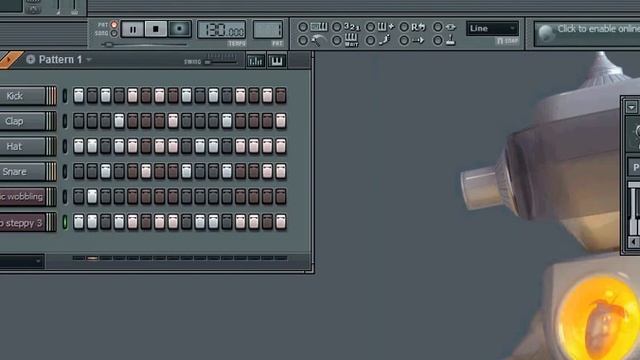Viewport: 640px width, 360px height.
Task: Toggle blend recording keyboard-plus option
Action: (380, 27)
